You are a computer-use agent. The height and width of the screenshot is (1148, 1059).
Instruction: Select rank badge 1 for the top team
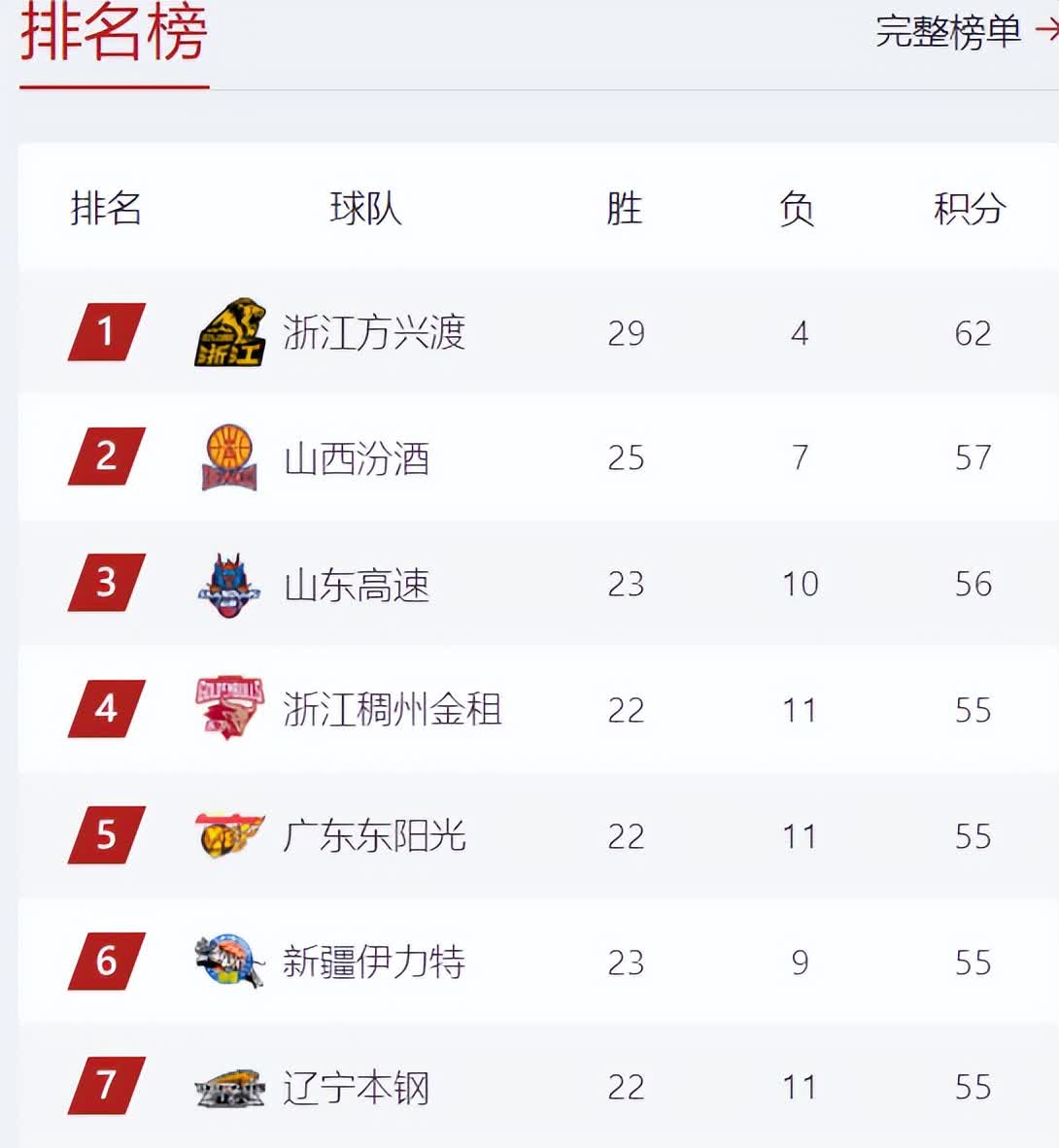(x=105, y=332)
